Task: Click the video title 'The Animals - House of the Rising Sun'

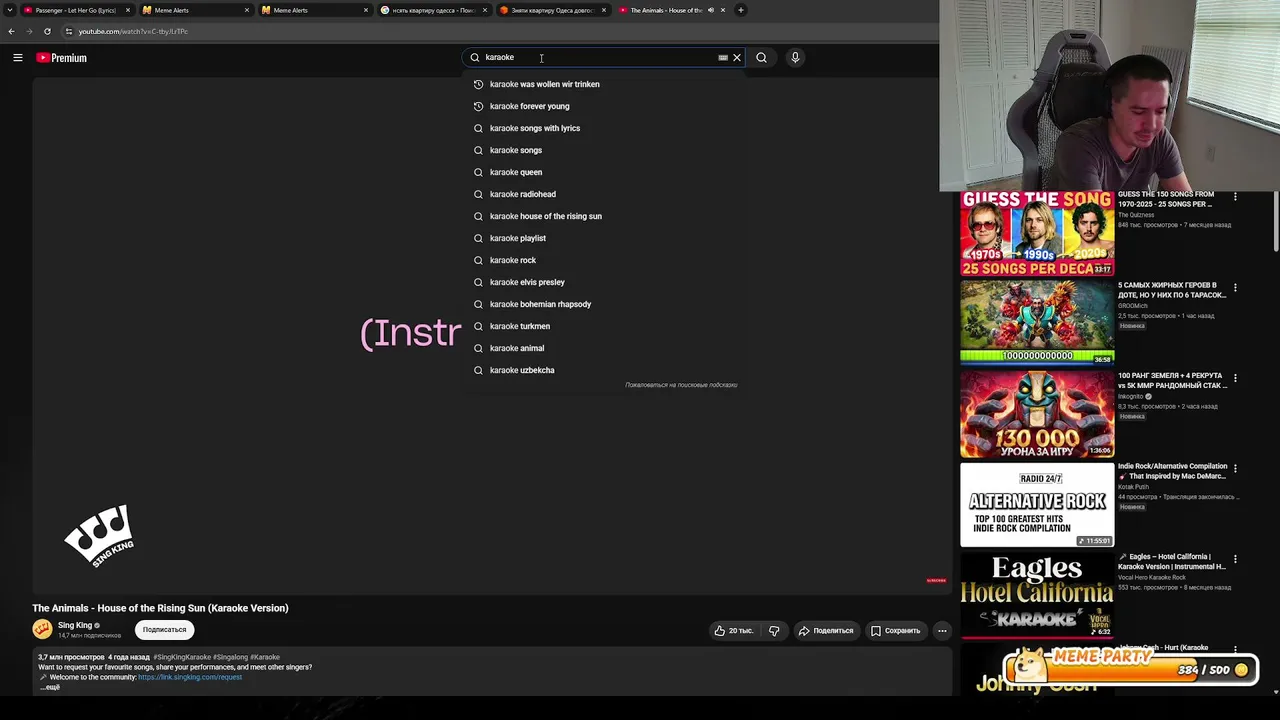Action: (x=160, y=608)
